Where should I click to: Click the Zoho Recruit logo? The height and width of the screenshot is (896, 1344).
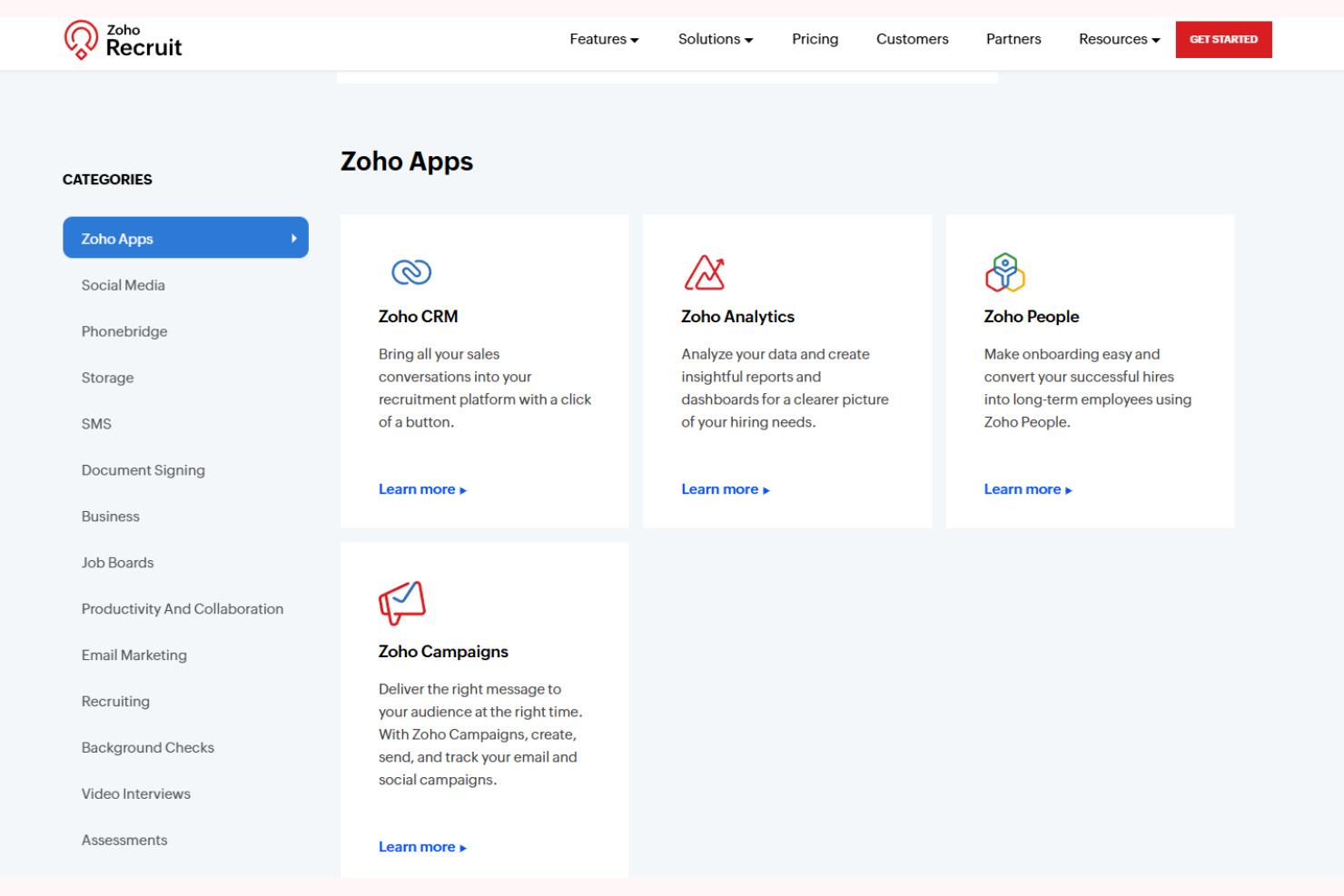click(124, 40)
